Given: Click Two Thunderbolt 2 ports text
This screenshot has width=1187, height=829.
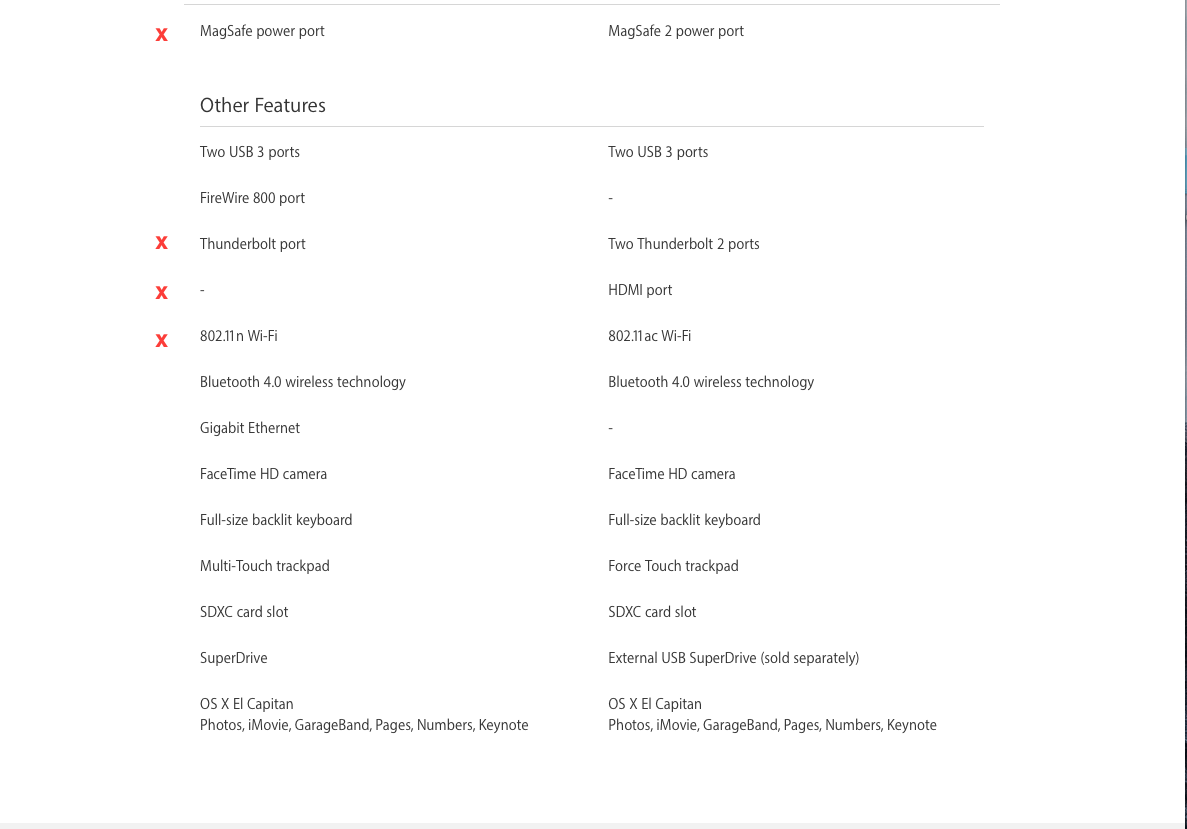Looking at the screenshot, I should (x=684, y=244).
